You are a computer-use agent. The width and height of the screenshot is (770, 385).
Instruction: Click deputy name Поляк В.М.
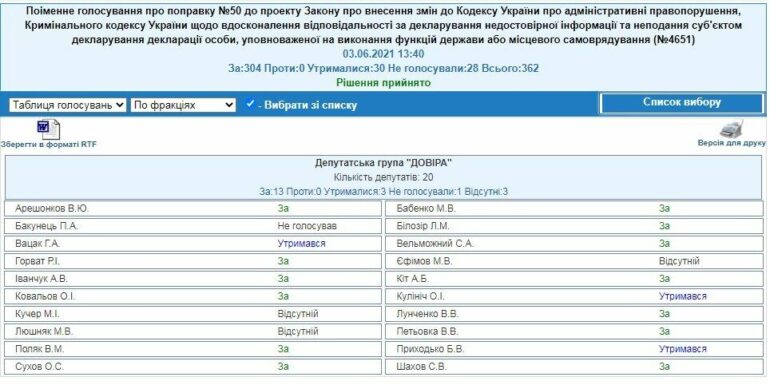39,349
